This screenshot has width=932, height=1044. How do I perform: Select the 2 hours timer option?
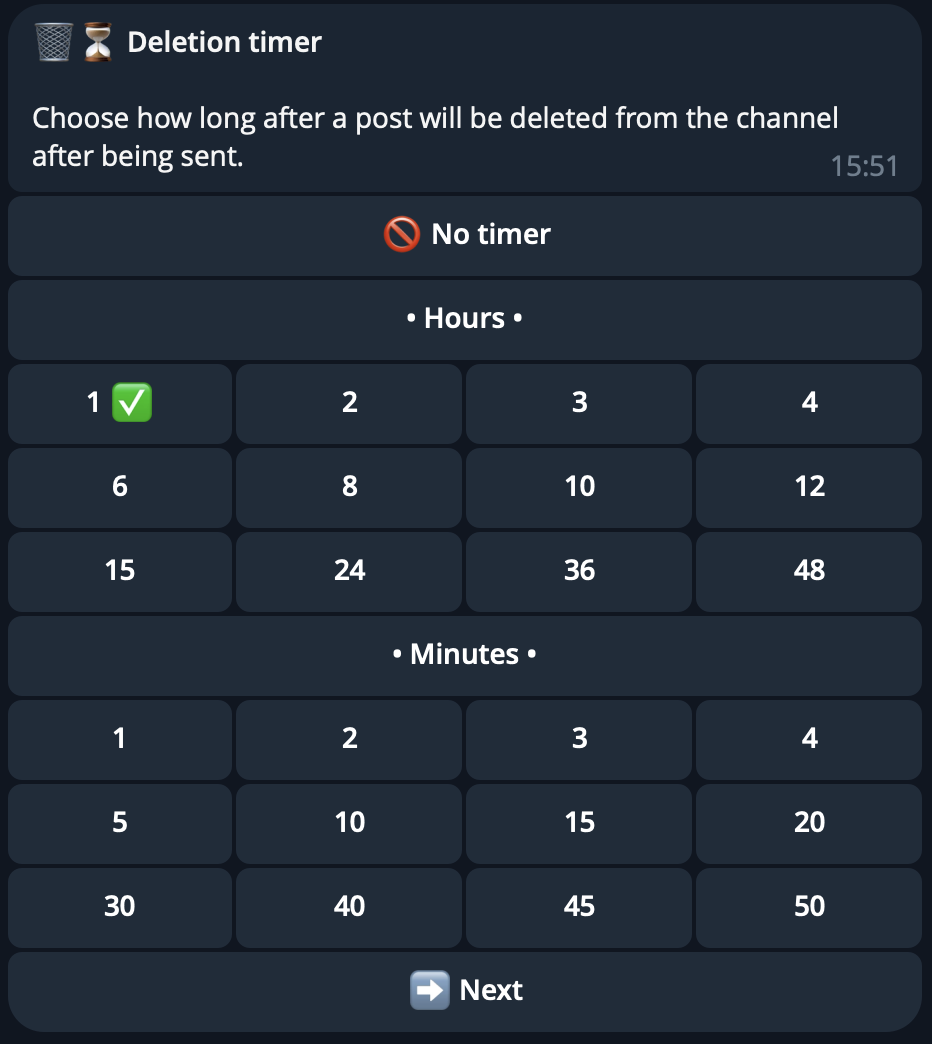coord(349,402)
